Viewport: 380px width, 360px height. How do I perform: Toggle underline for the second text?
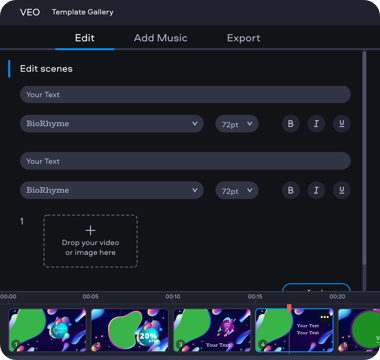(342, 190)
